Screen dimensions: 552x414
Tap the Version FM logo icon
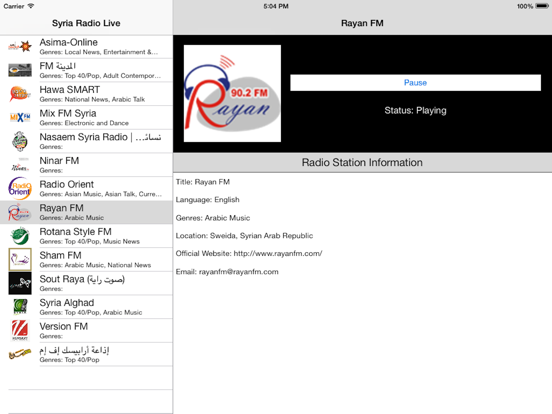click(20, 330)
